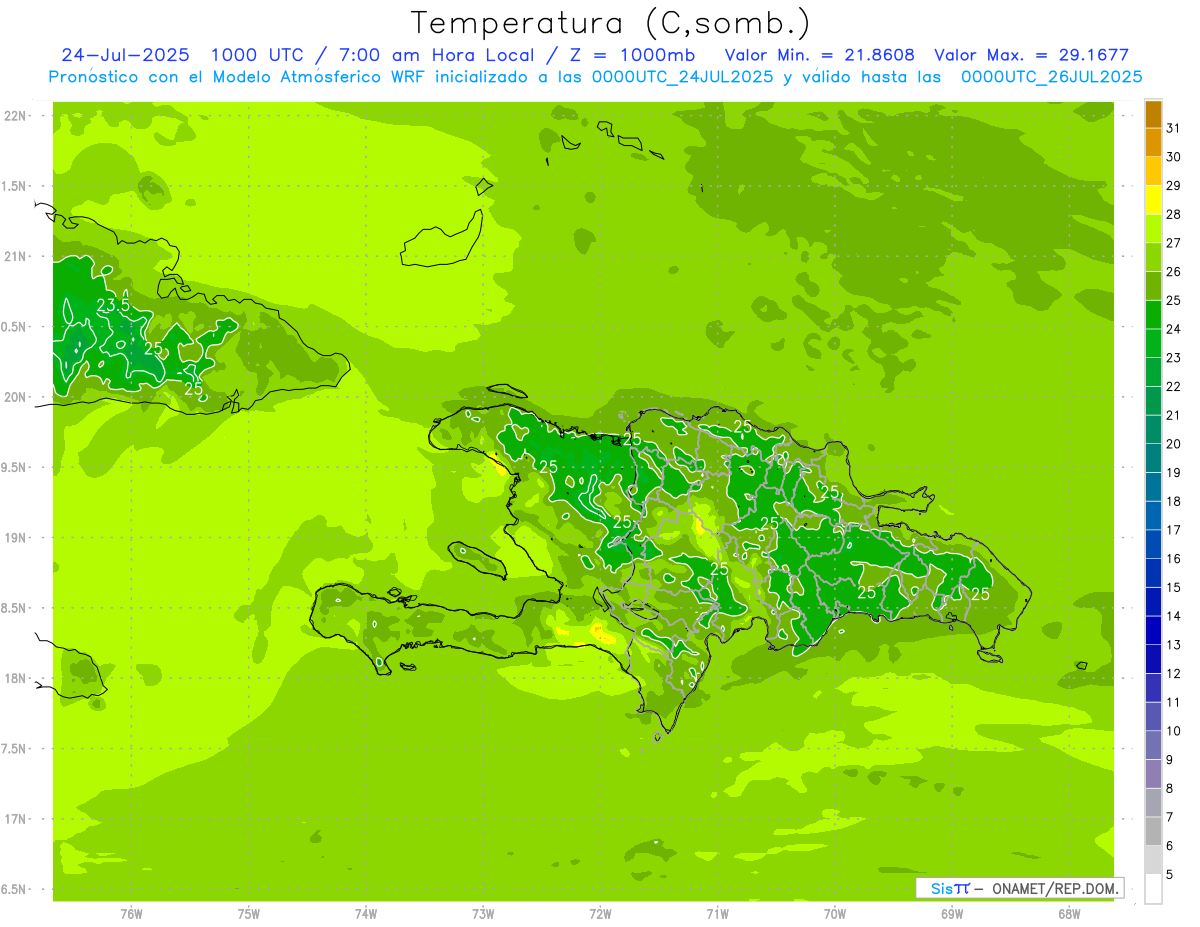Click the title "Temperatura (C,somb.)"
Screen dimensions: 1200x927
[611, 23]
